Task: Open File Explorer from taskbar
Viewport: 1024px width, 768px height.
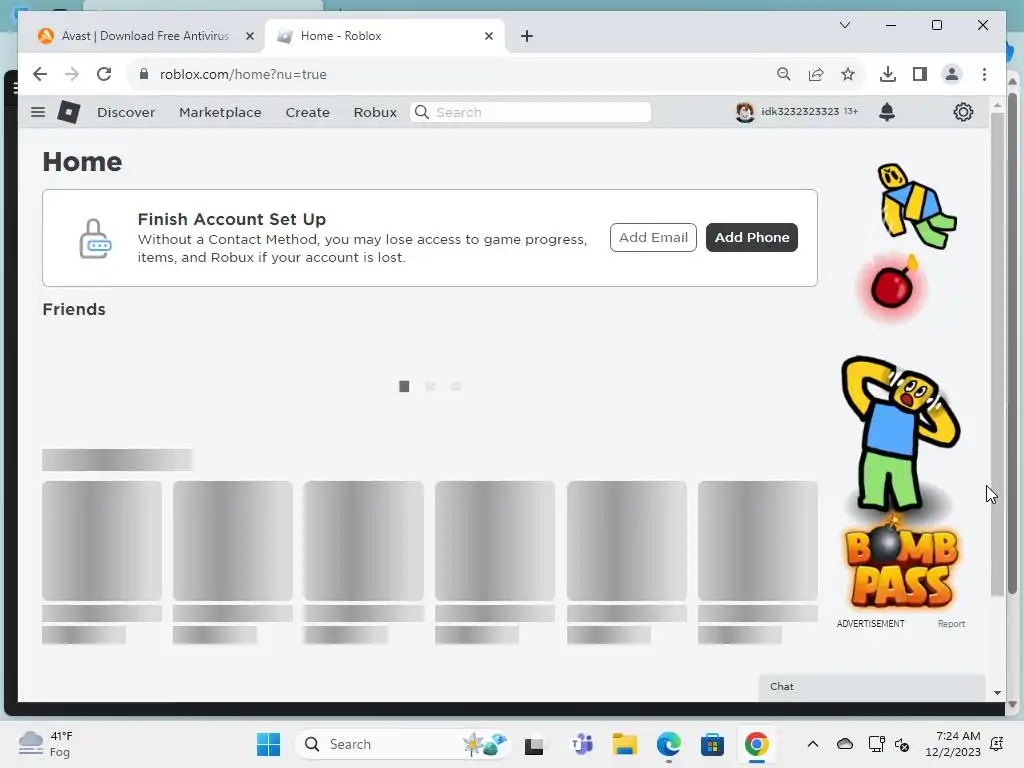Action: 624,744
